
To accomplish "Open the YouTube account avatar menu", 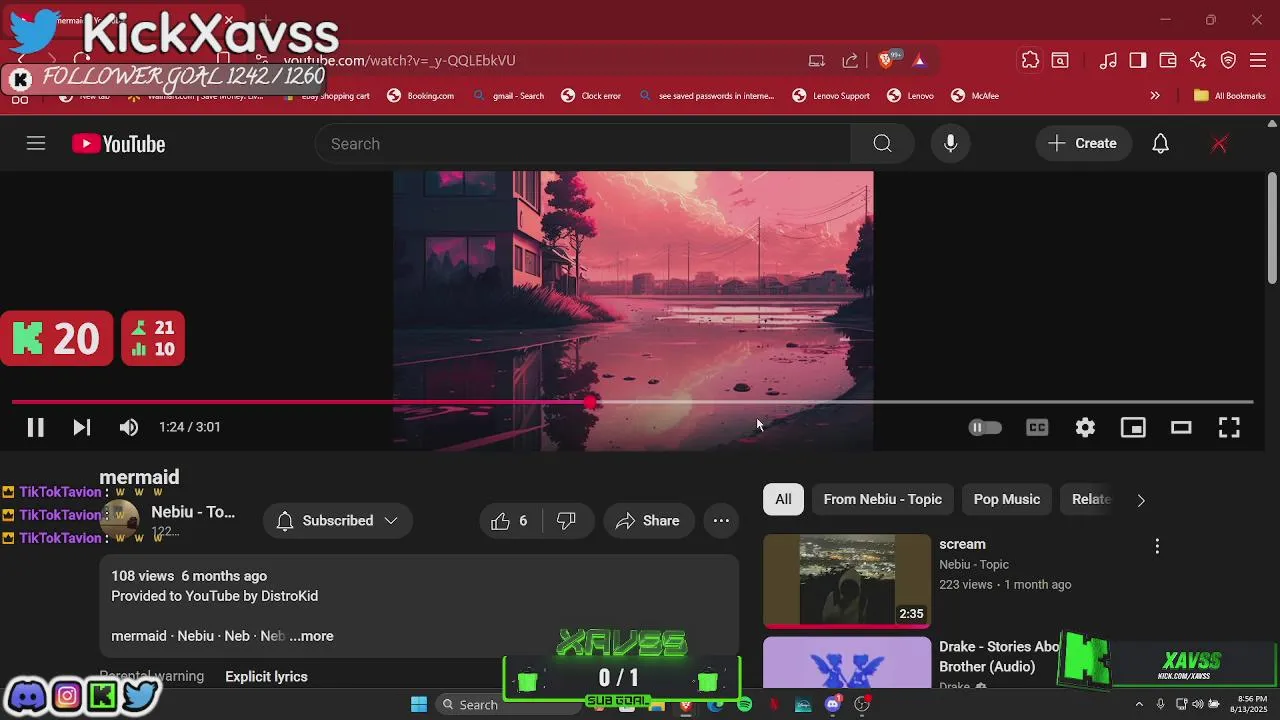I will click(x=1219, y=144).
